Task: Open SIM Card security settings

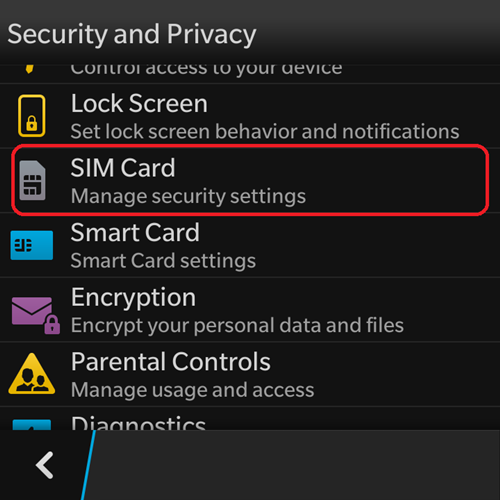Action: pyautogui.click(x=250, y=180)
